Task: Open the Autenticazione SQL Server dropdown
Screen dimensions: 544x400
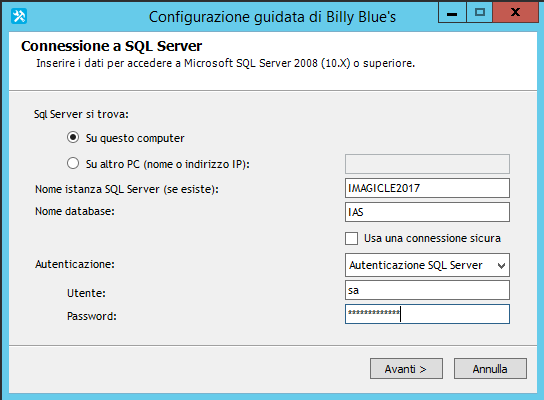Action: [427, 265]
